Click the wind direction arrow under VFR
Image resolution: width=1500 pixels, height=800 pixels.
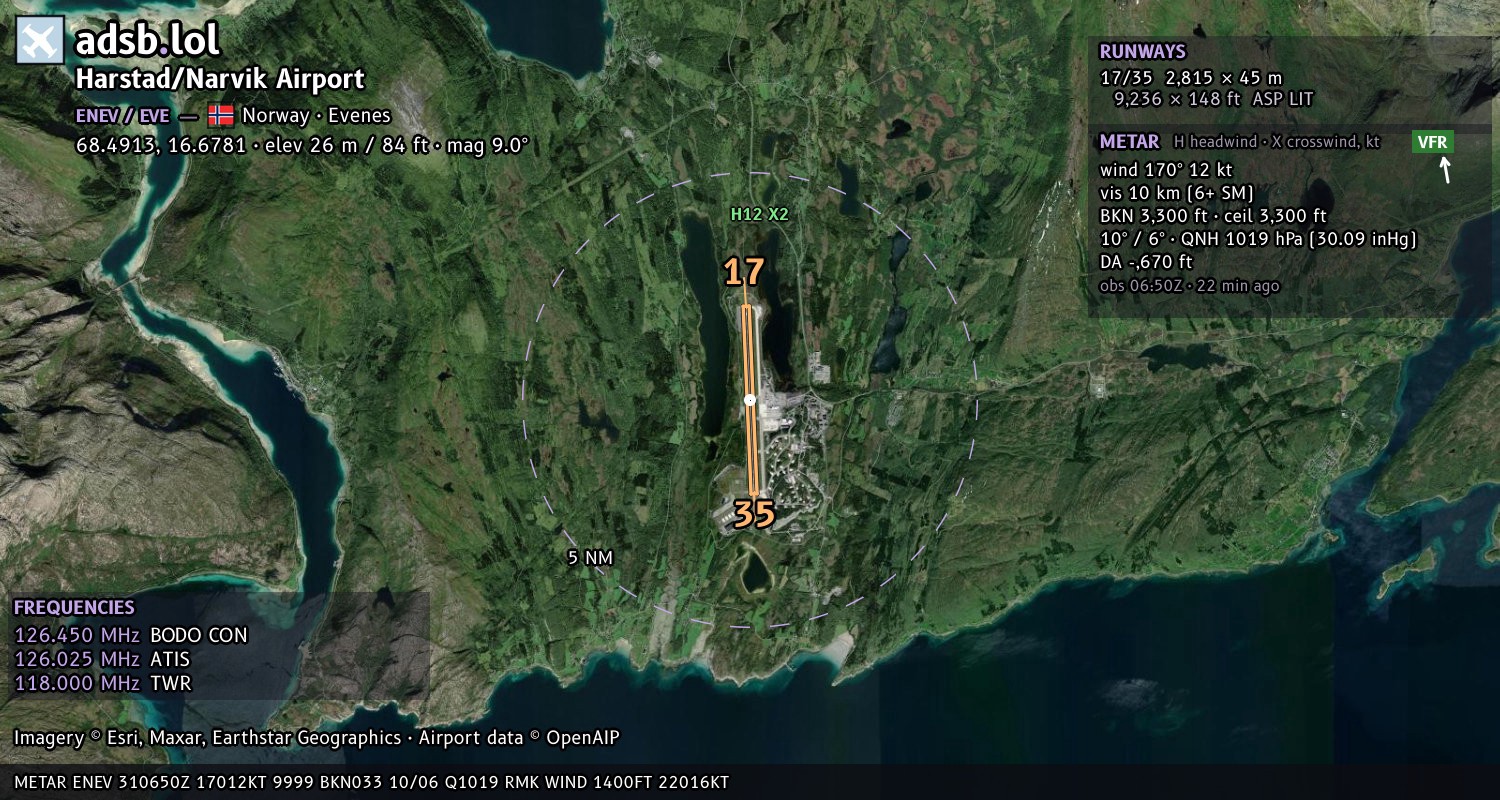(1444, 170)
